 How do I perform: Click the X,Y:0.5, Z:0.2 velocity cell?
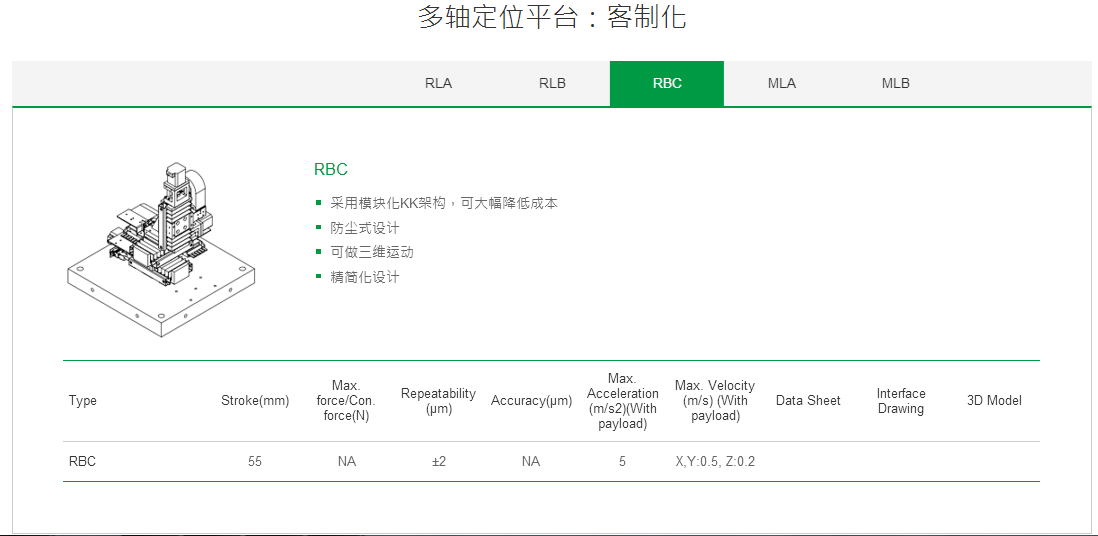click(x=715, y=462)
